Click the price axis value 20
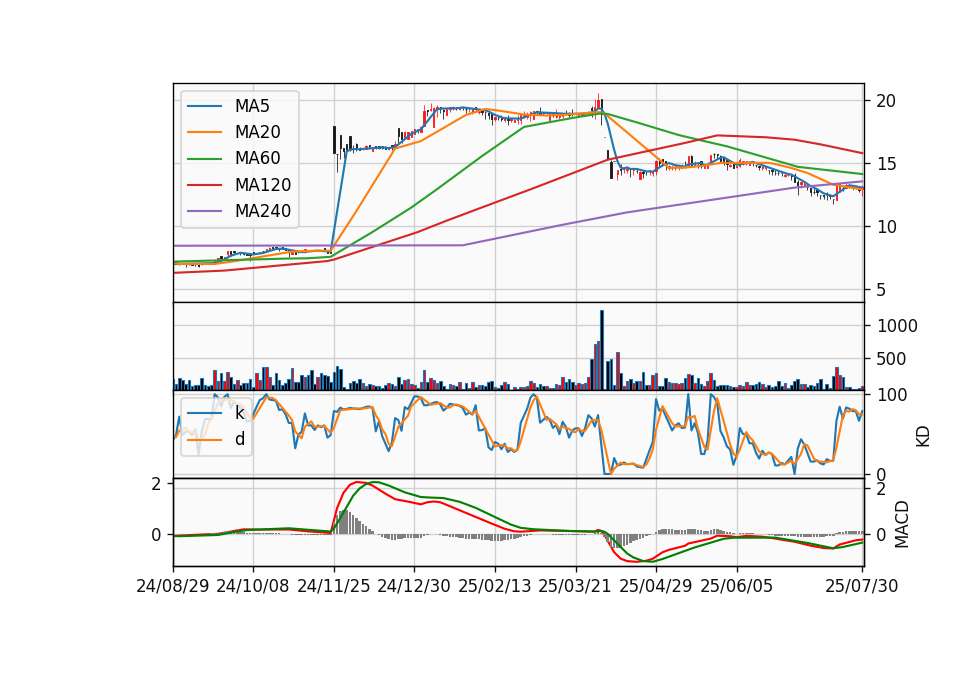 click(885, 101)
